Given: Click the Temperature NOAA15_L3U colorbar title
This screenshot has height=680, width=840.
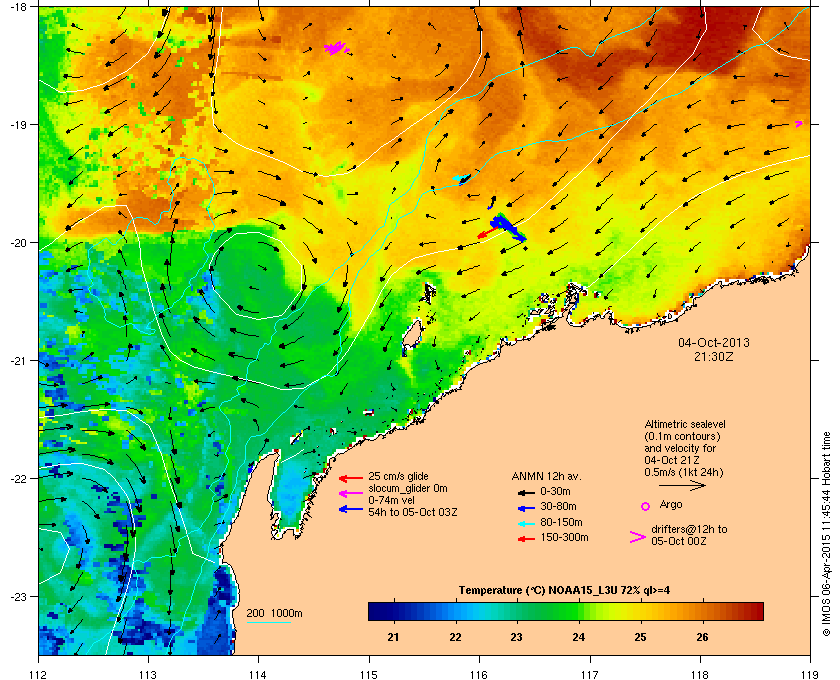Looking at the screenshot, I should 564,590.
